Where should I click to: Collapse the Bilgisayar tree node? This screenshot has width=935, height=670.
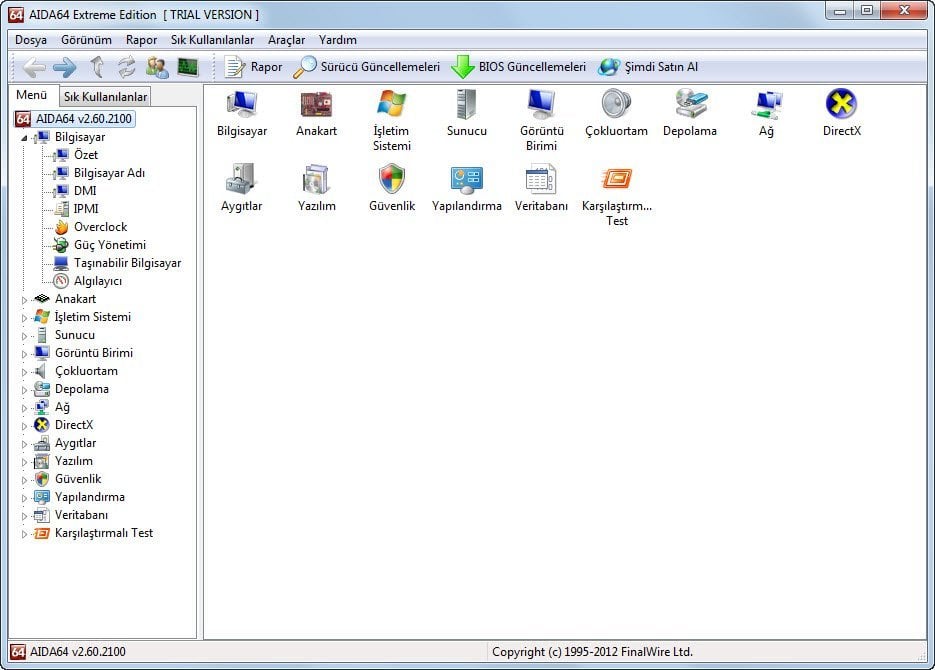[x=24, y=138]
